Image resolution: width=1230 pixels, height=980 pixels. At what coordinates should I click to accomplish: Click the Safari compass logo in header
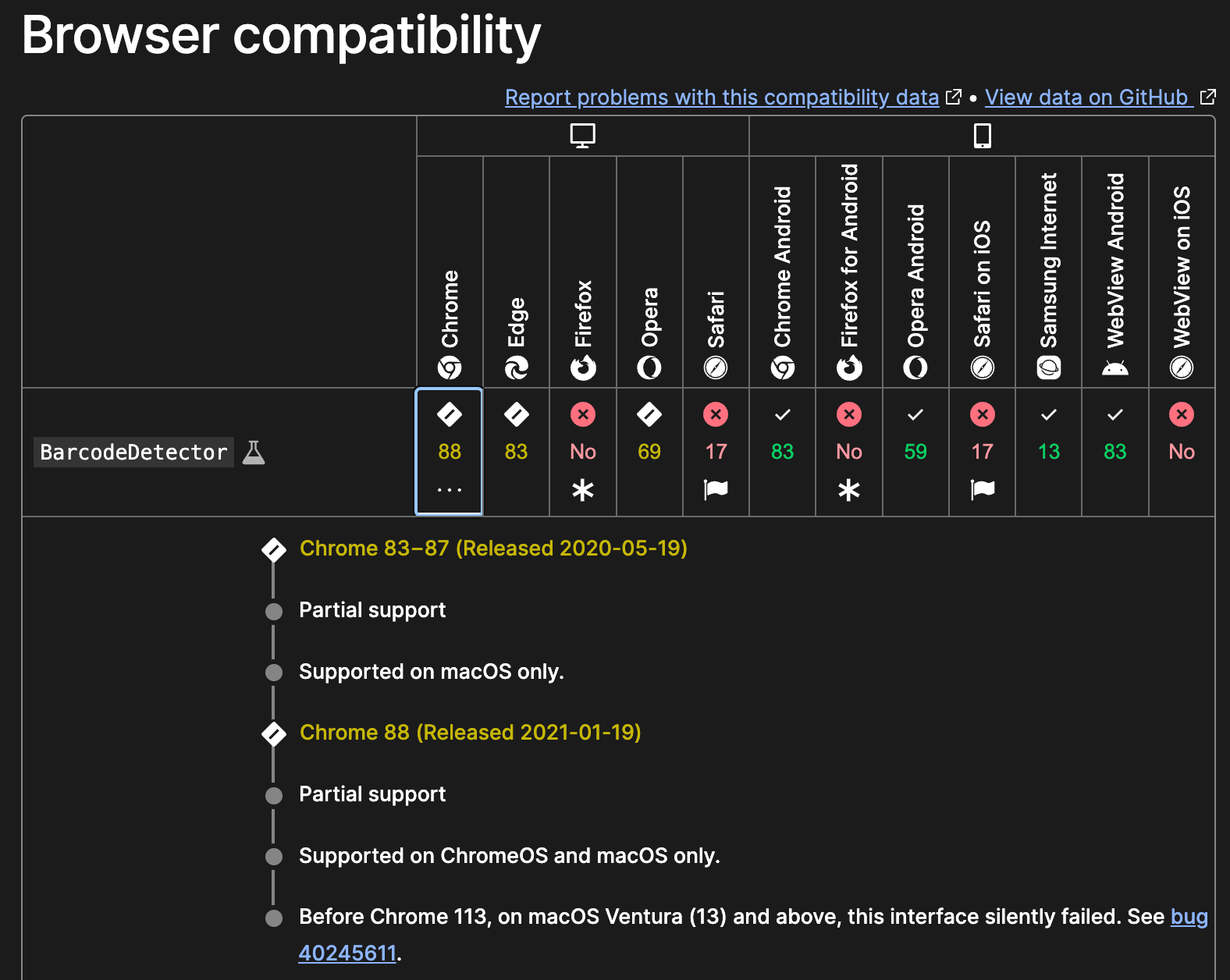(x=716, y=367)
